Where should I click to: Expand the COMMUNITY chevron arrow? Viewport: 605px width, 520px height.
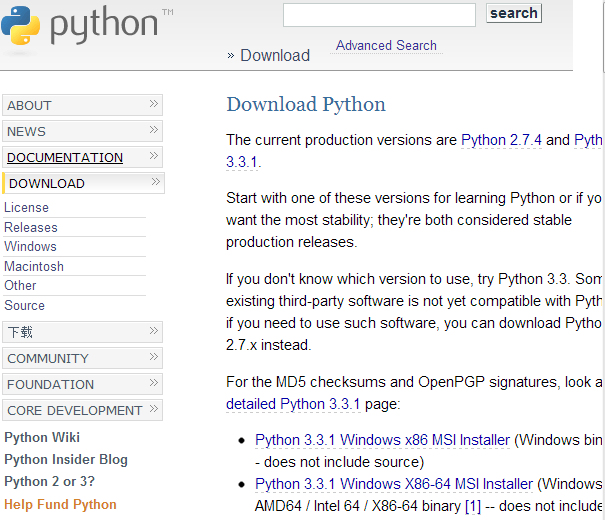point(154,356)
